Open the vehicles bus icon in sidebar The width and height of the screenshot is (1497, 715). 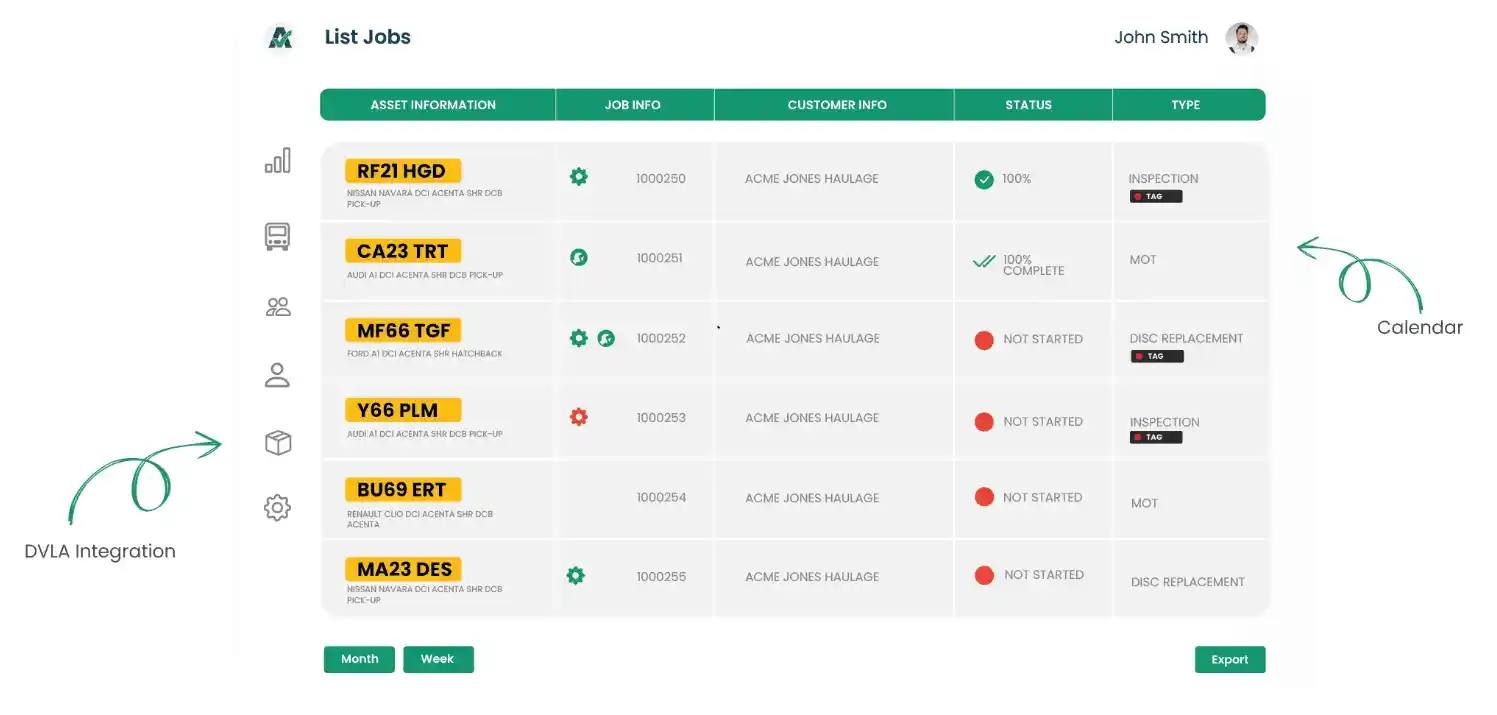(x=277, y=237)
